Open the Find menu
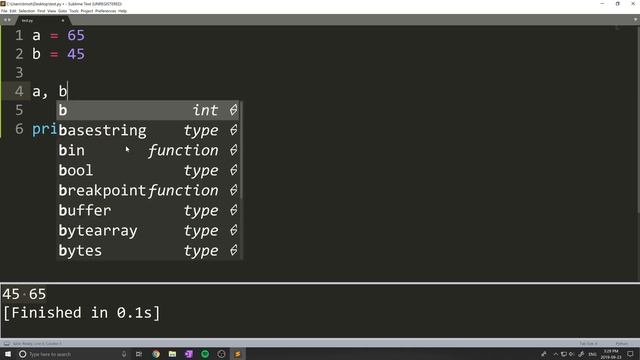The height and width of the screenshot is (360, 640). pos(41,11)
